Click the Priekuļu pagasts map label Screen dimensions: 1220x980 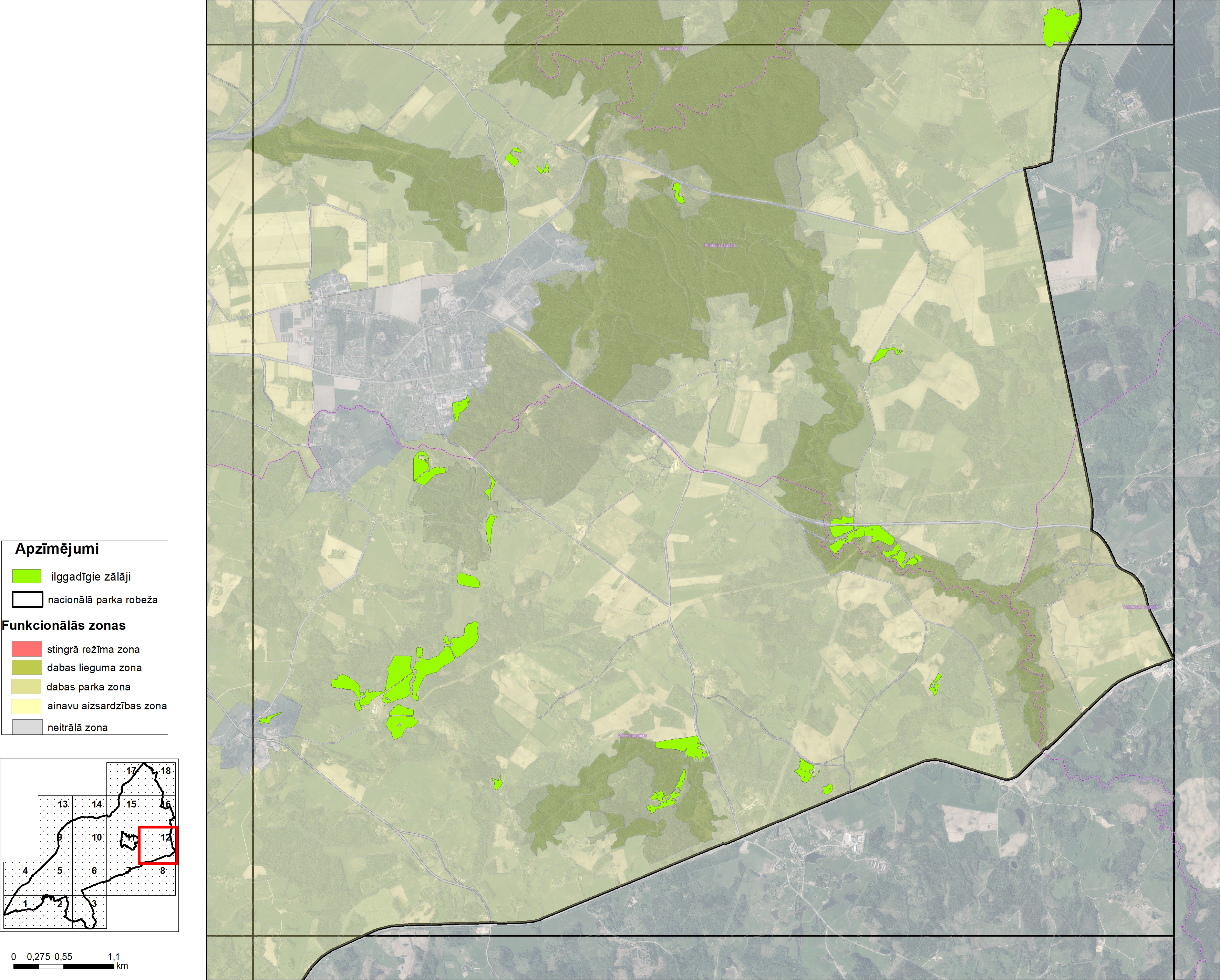(720, 246)
